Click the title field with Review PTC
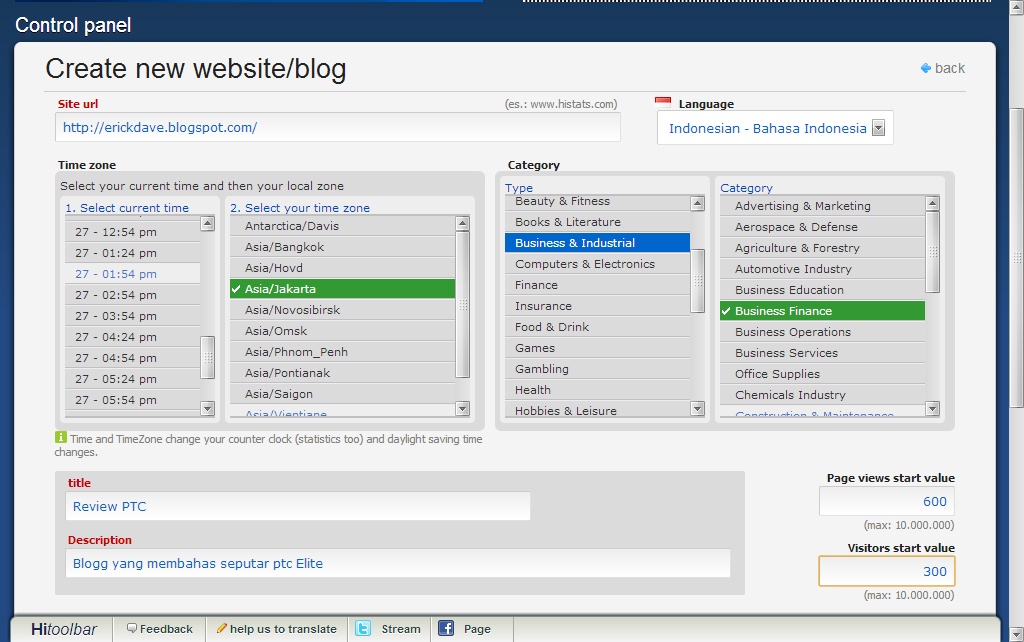The image size is (1024, 642). (x=298, y=506)
